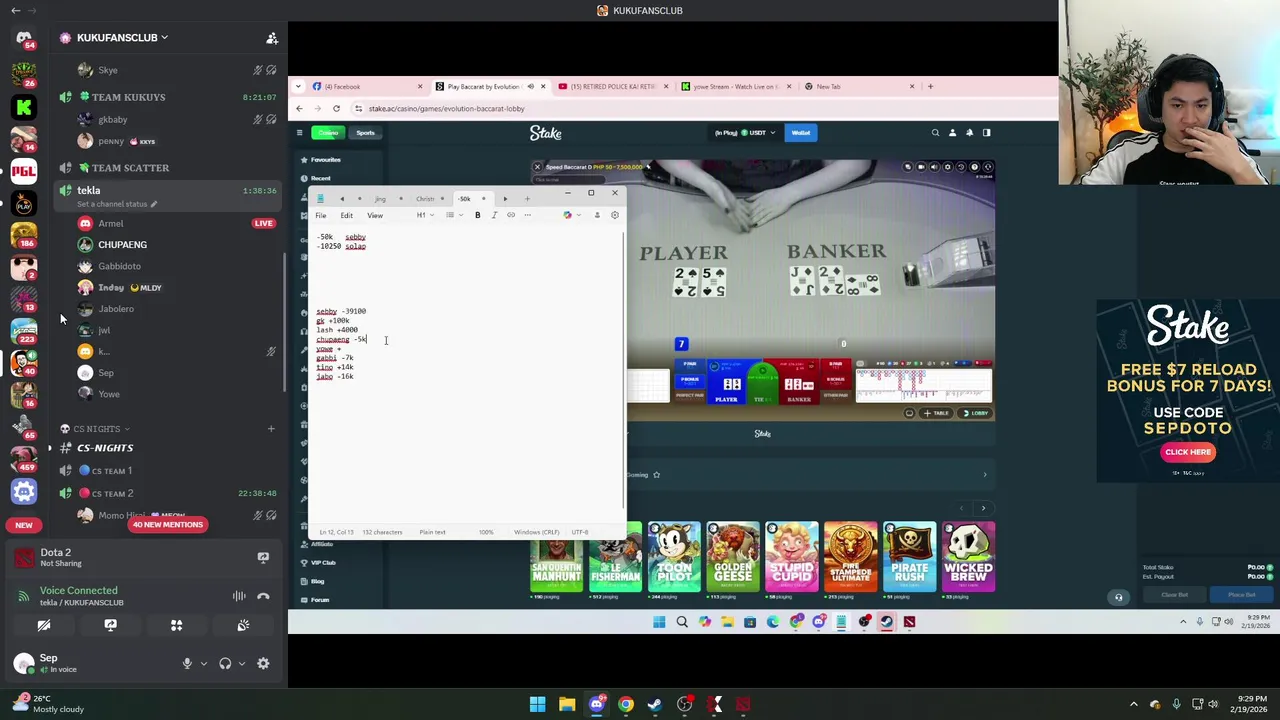Open Notepad Edit menu
This screenshot has width=1280, height=720.
pyautogui.click(x=346, y=215)
